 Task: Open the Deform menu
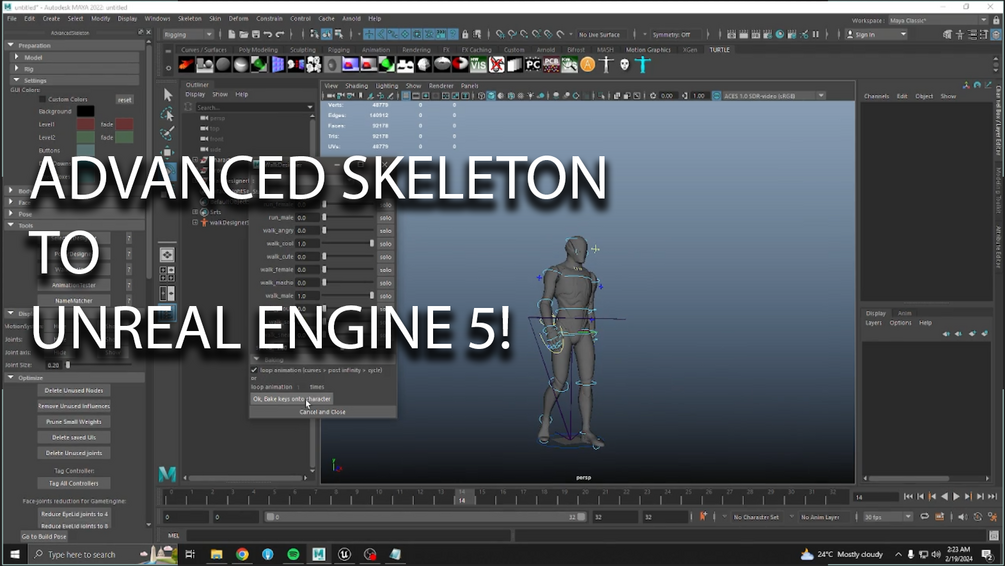click(x=238, y=19)
